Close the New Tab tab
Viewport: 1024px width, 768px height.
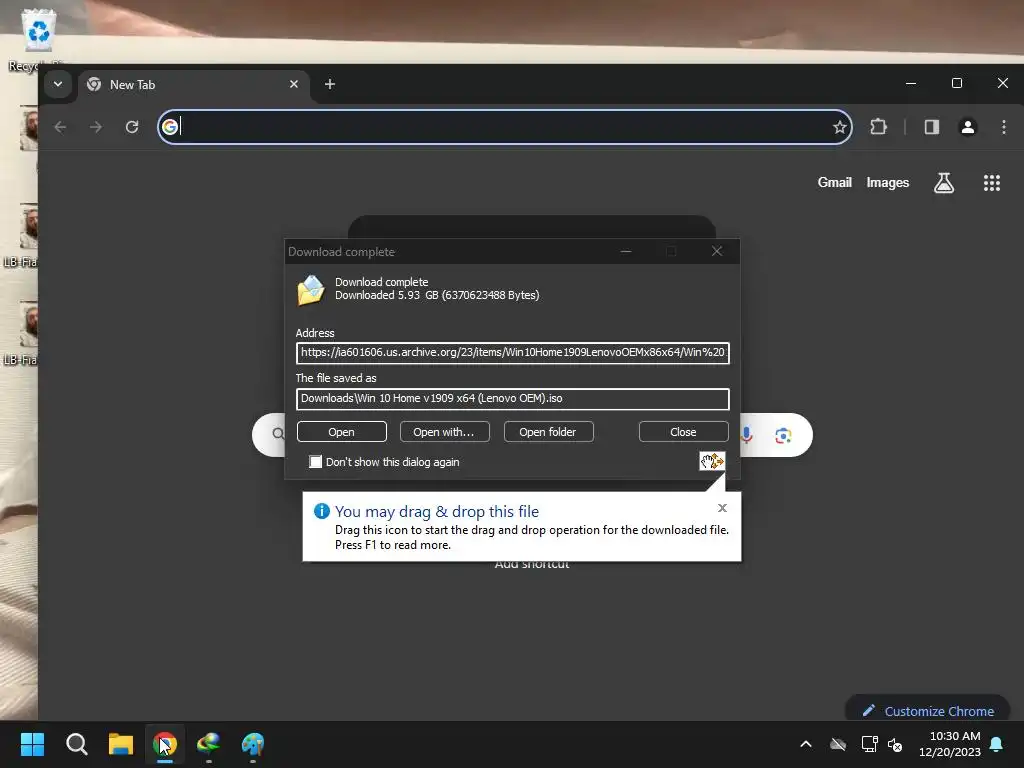point(294,84)
